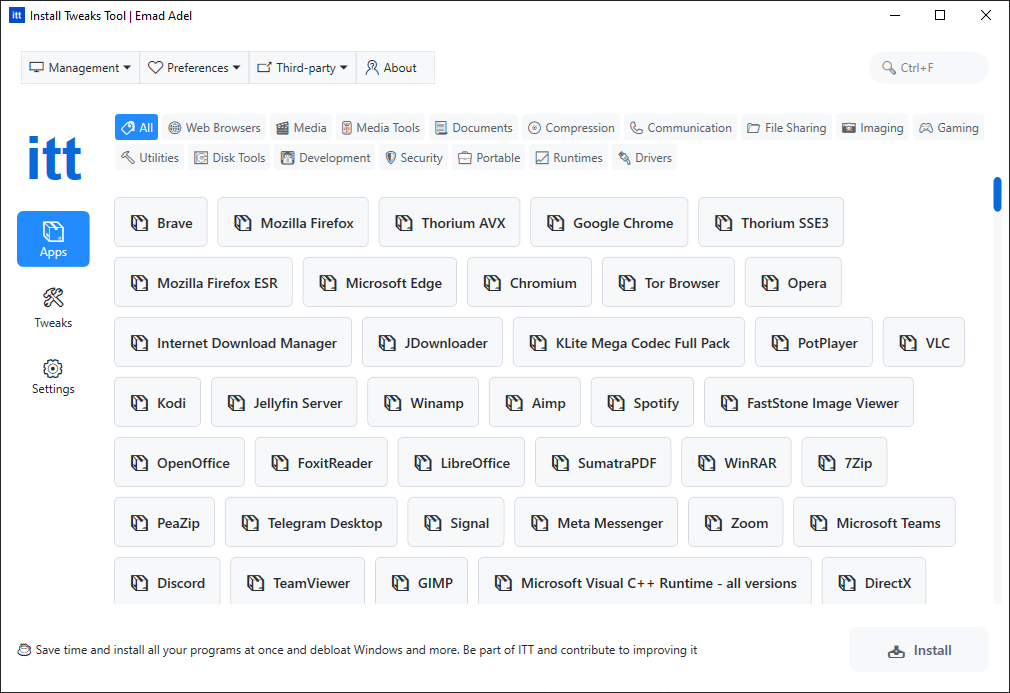Select the Apps sidebar icon

click(x=53, y=238)
